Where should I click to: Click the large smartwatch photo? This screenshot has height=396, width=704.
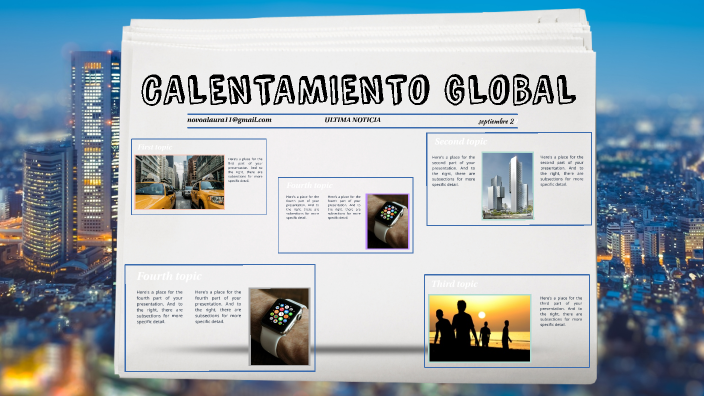(280, 326)
